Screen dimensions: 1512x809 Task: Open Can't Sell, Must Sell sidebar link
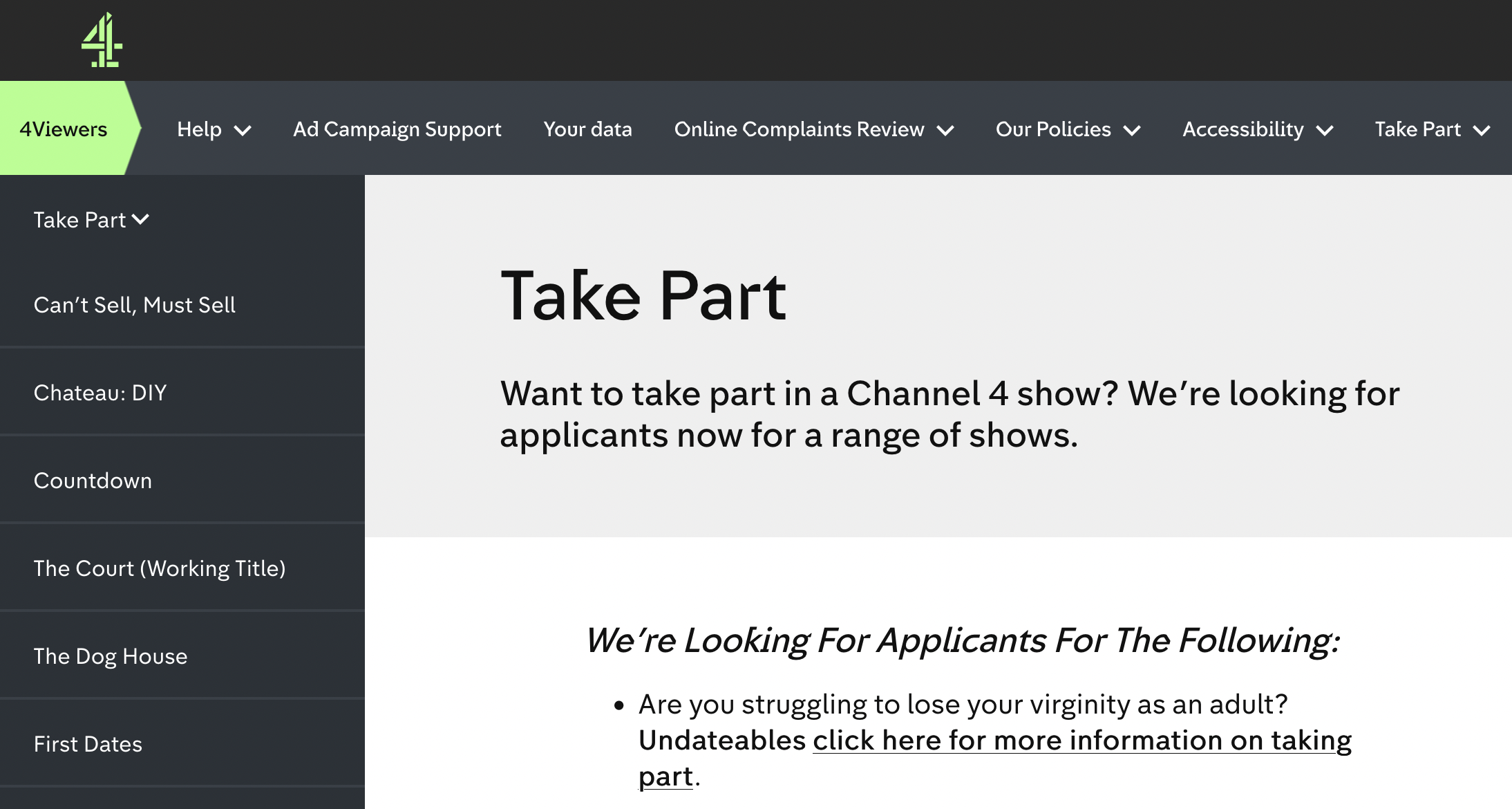(x=135, y=305)
